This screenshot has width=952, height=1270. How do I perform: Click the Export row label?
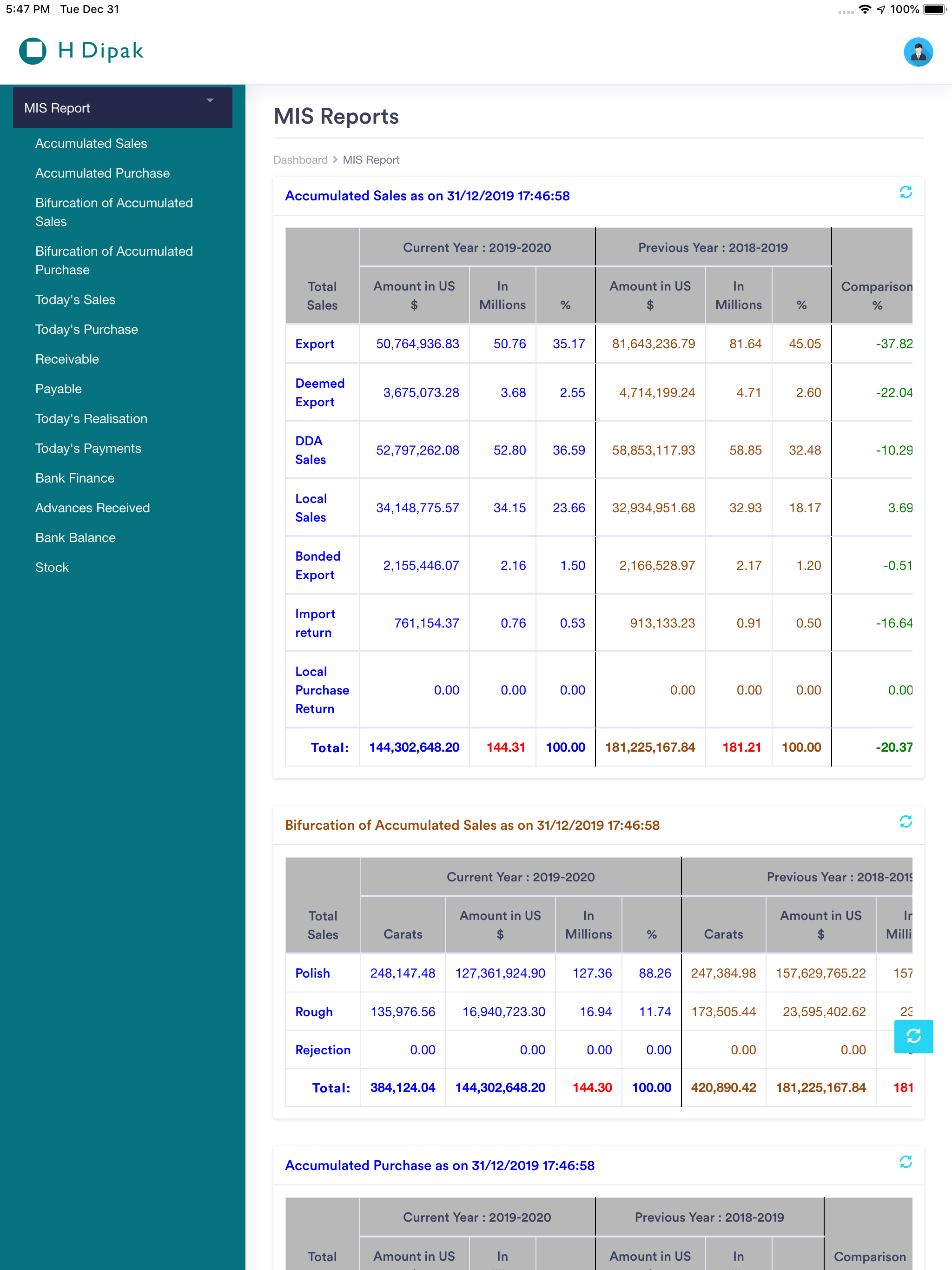[x=315, y=344]
